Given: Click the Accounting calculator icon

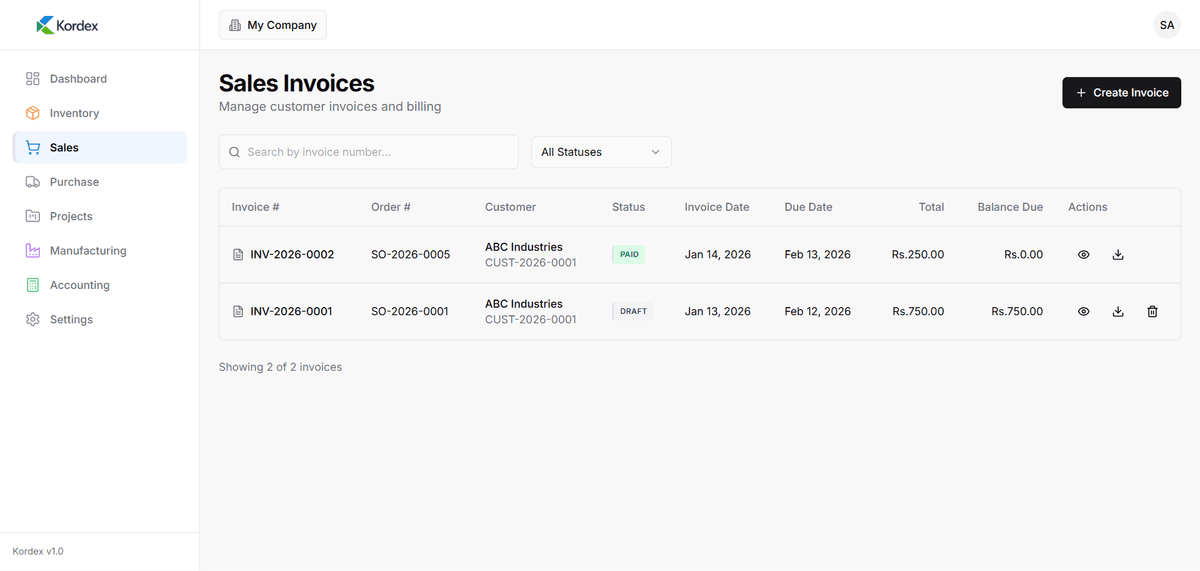Looking at the screenshot, I should click(33, 285).
